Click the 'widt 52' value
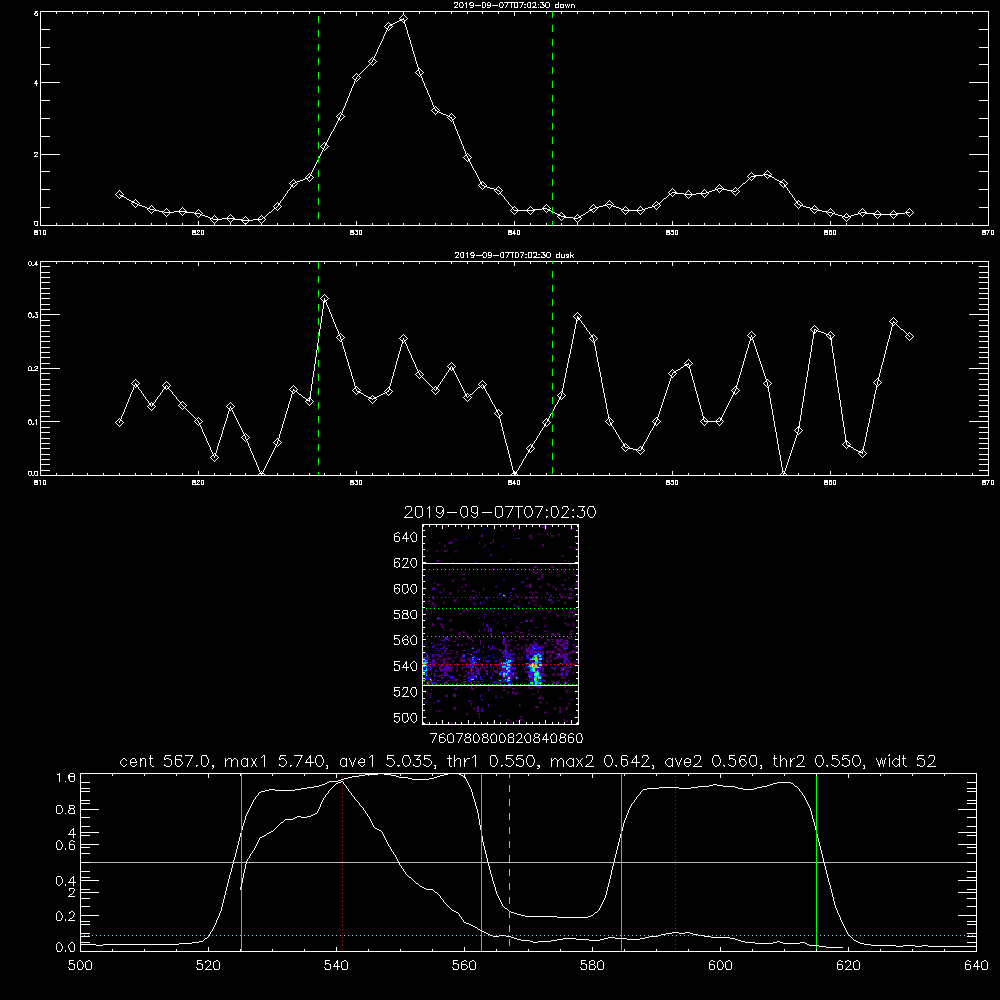The height and width of the screenshot is (1000, 1000). [x=906, y=761]
